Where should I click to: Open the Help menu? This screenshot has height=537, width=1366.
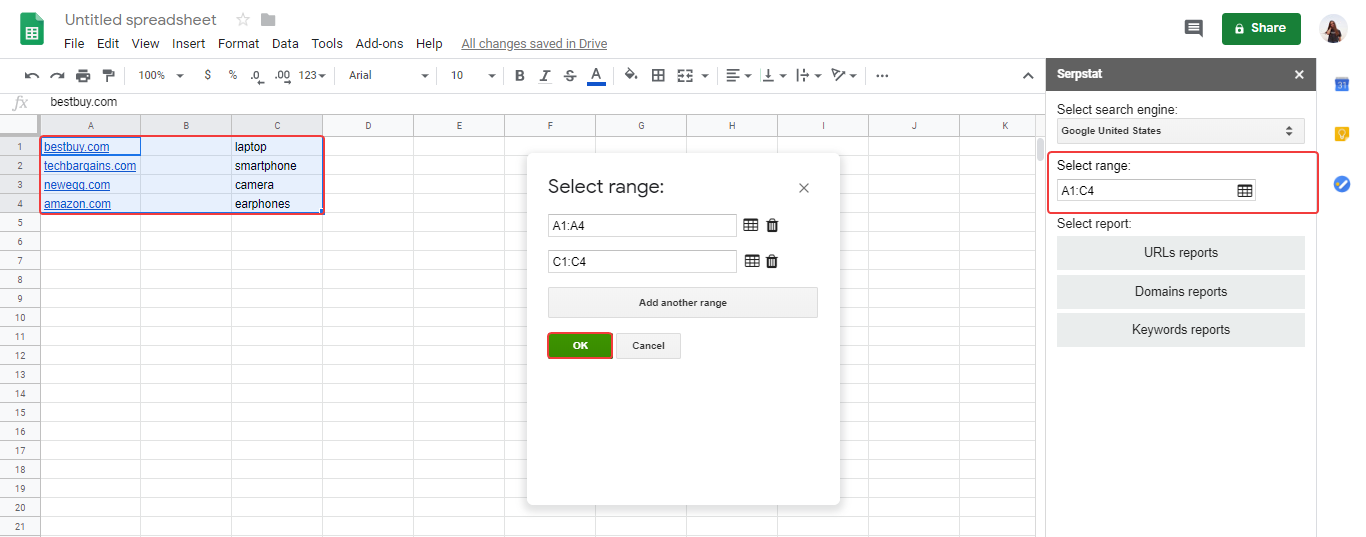coord(429,44)
